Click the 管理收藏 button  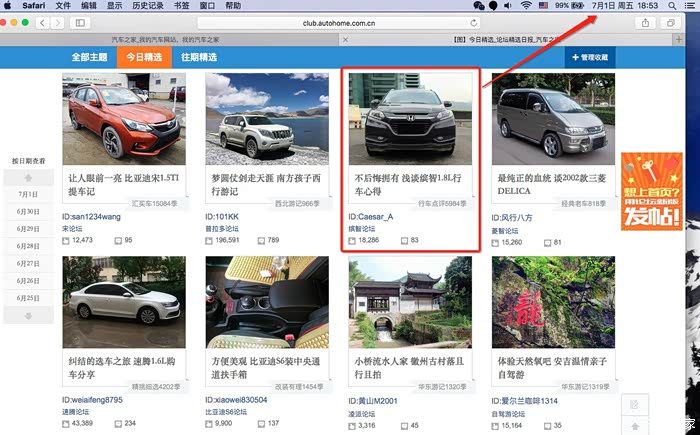(x=590, y=57)
